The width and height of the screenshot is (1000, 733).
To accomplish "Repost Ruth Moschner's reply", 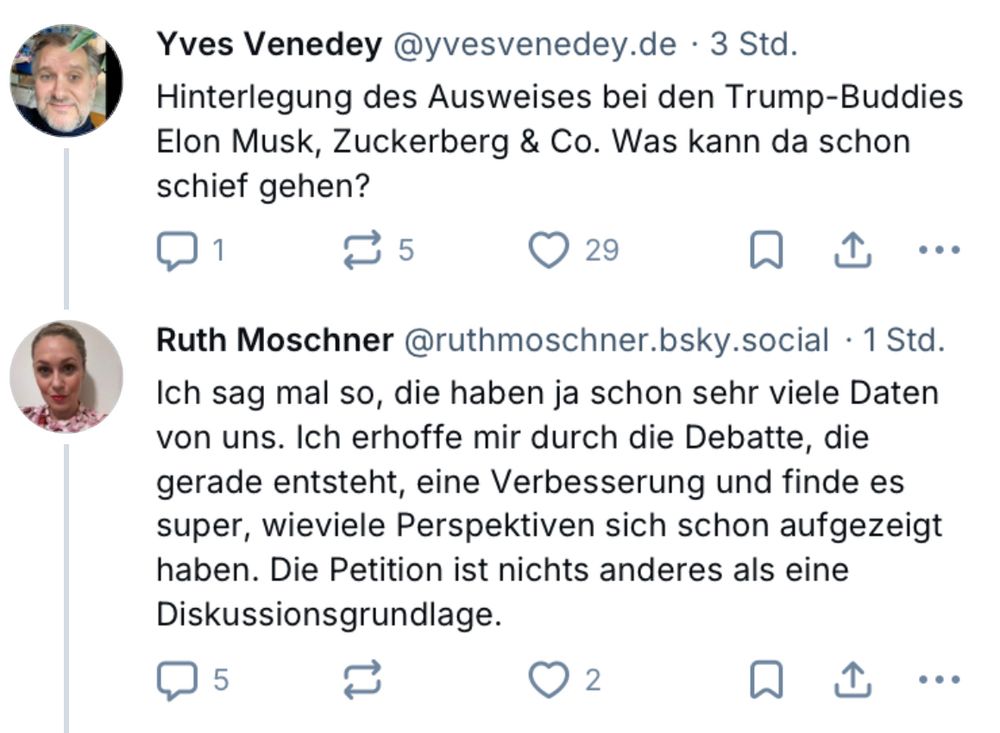I will (364, 683).
